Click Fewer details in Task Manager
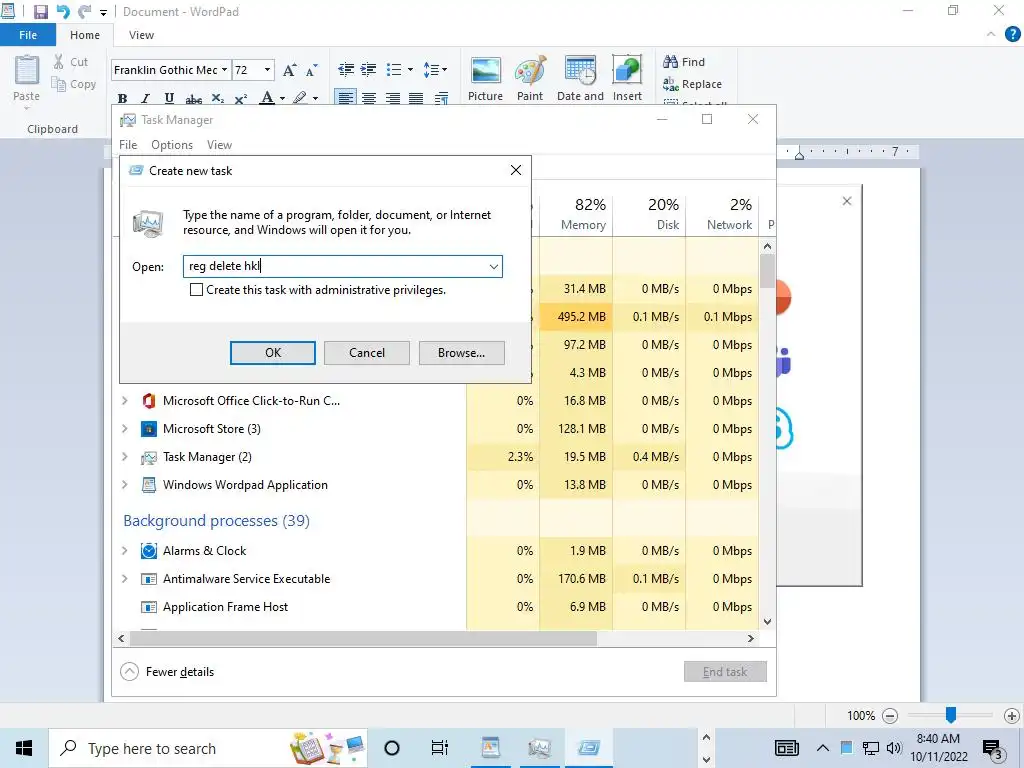Screen dimensions: 1024x768 pyautogui.click(x=168, y=671)
